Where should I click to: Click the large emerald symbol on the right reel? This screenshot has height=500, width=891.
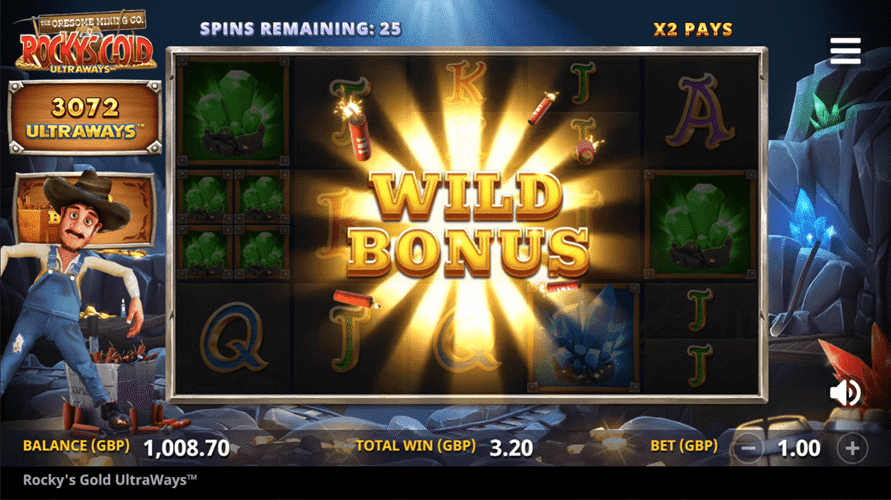point(700,224)
